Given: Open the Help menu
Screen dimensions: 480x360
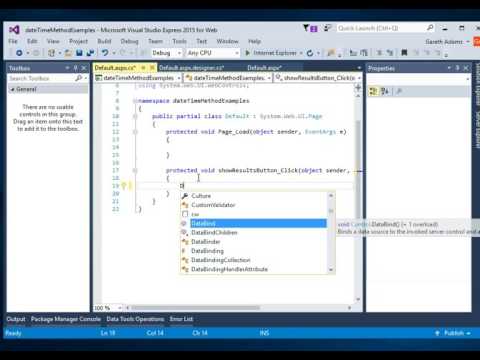Looking at the screenshot, I should 254,41.
